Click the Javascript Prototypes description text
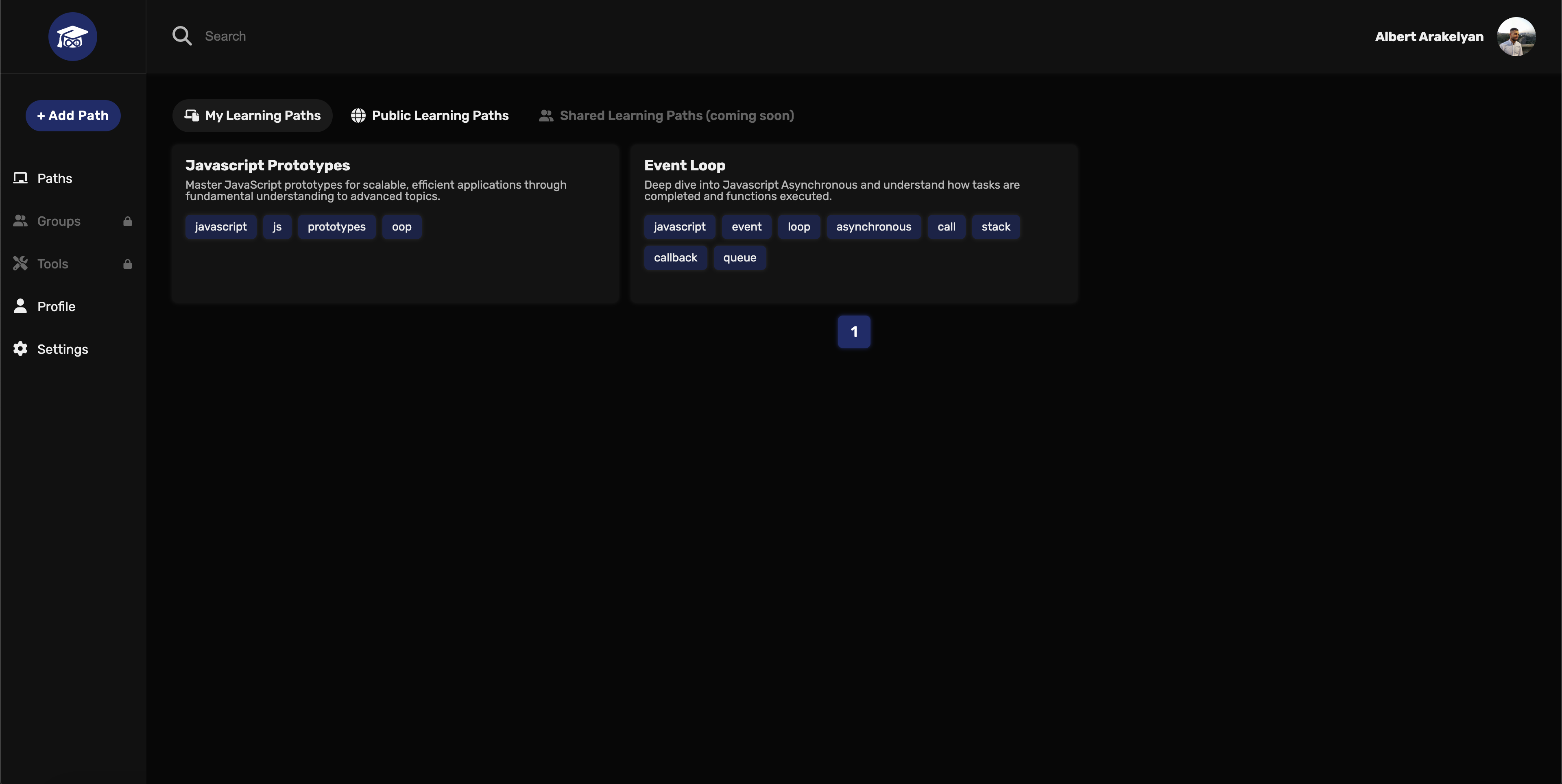 (x=376, y=190)
